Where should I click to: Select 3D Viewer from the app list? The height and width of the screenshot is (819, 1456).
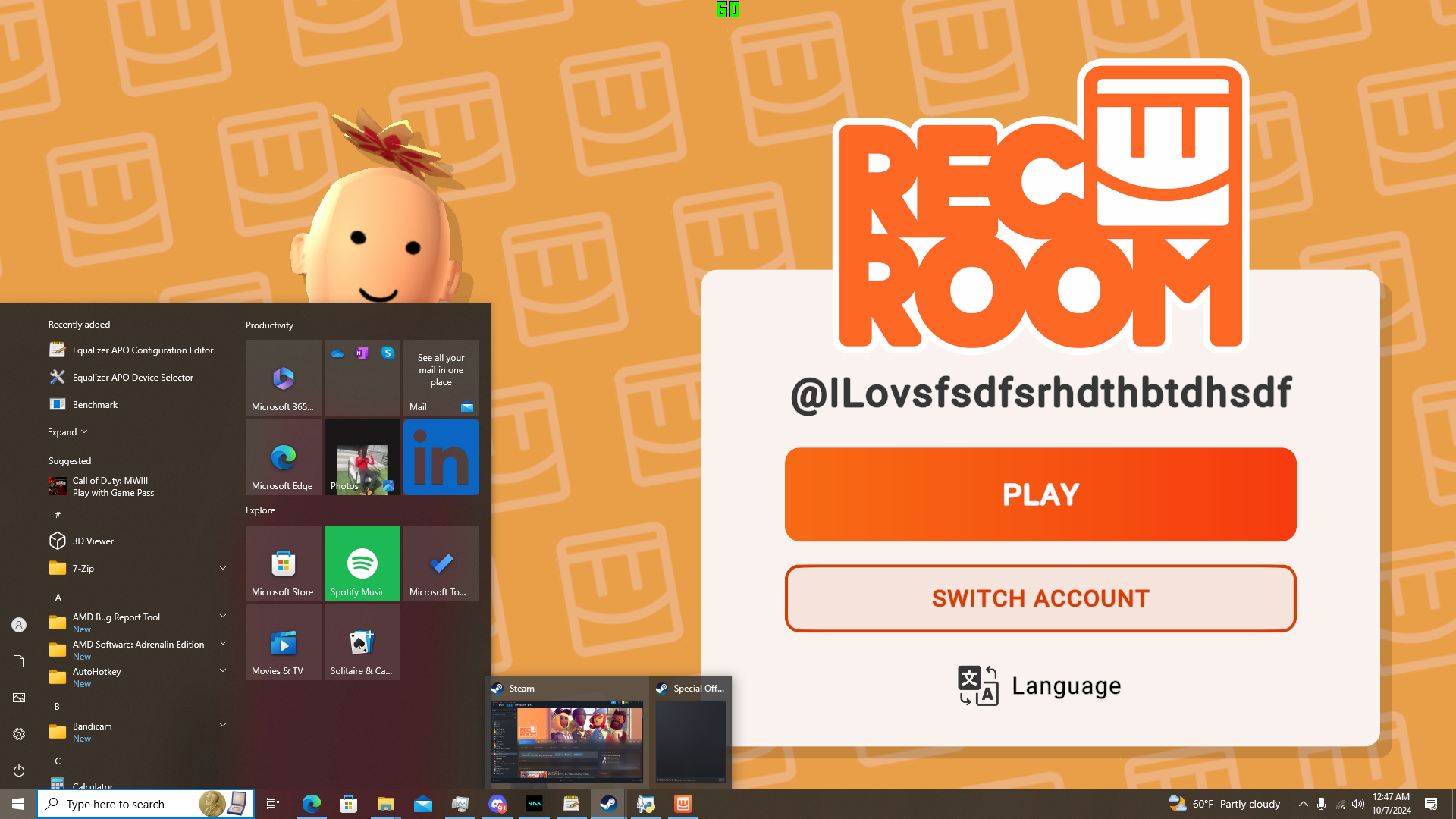point(93,541)
